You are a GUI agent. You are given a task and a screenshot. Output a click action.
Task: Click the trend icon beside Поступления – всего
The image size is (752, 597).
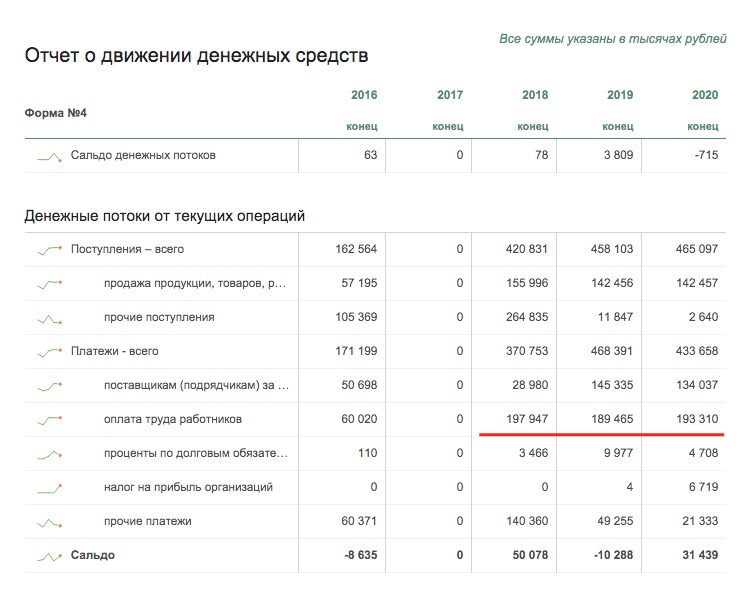click(x=49, y=250)
